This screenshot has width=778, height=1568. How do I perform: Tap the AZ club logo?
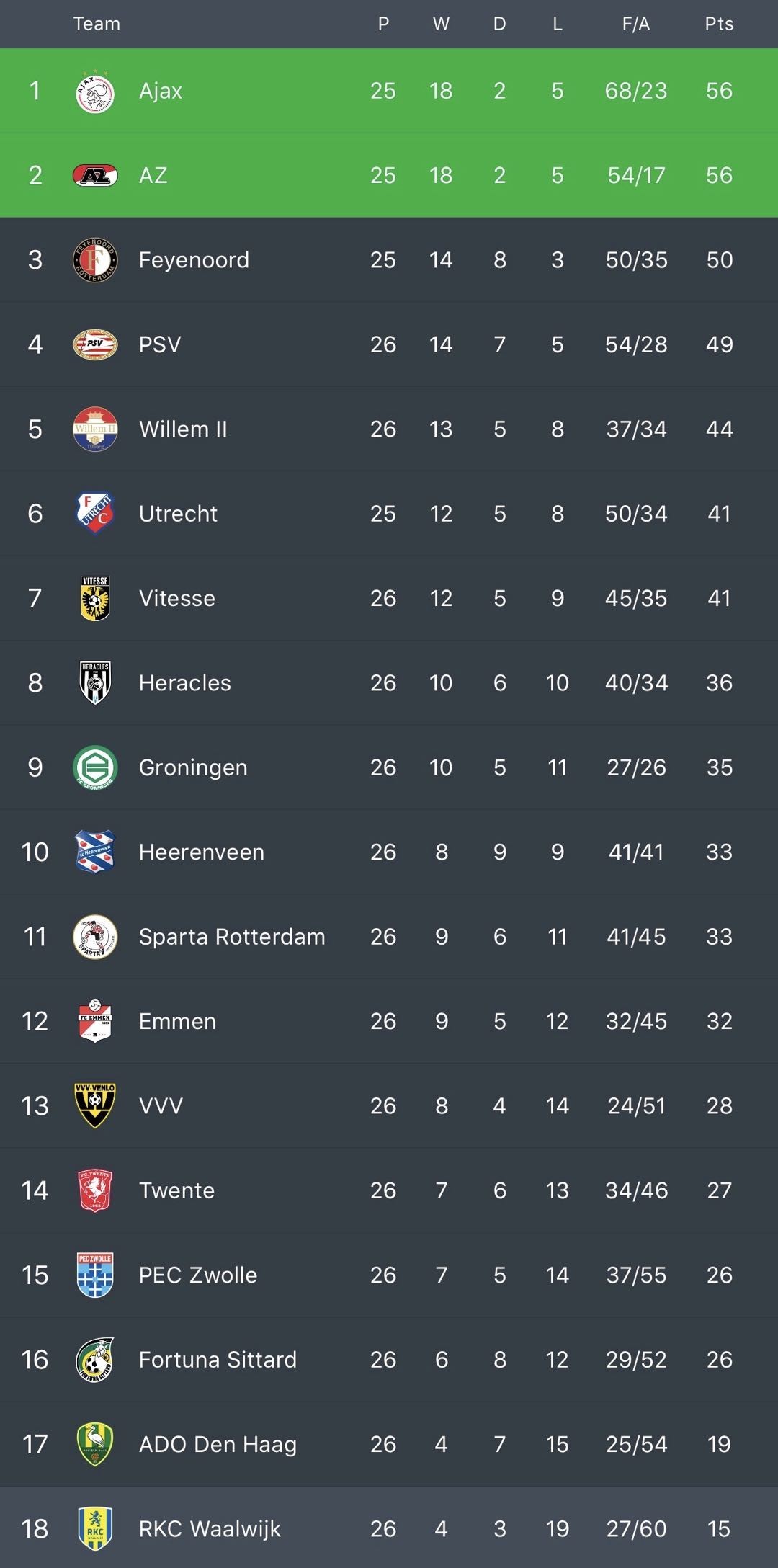95,175
